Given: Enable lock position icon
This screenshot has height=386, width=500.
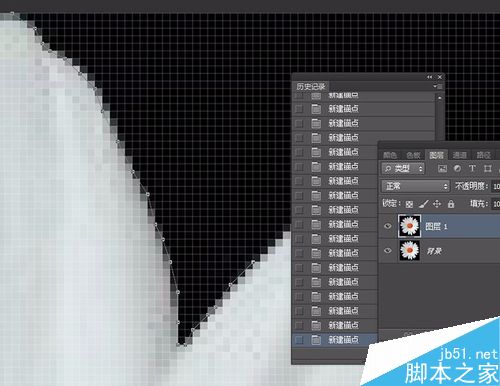Looking at the screenshot, I should (x=437, y=204).
